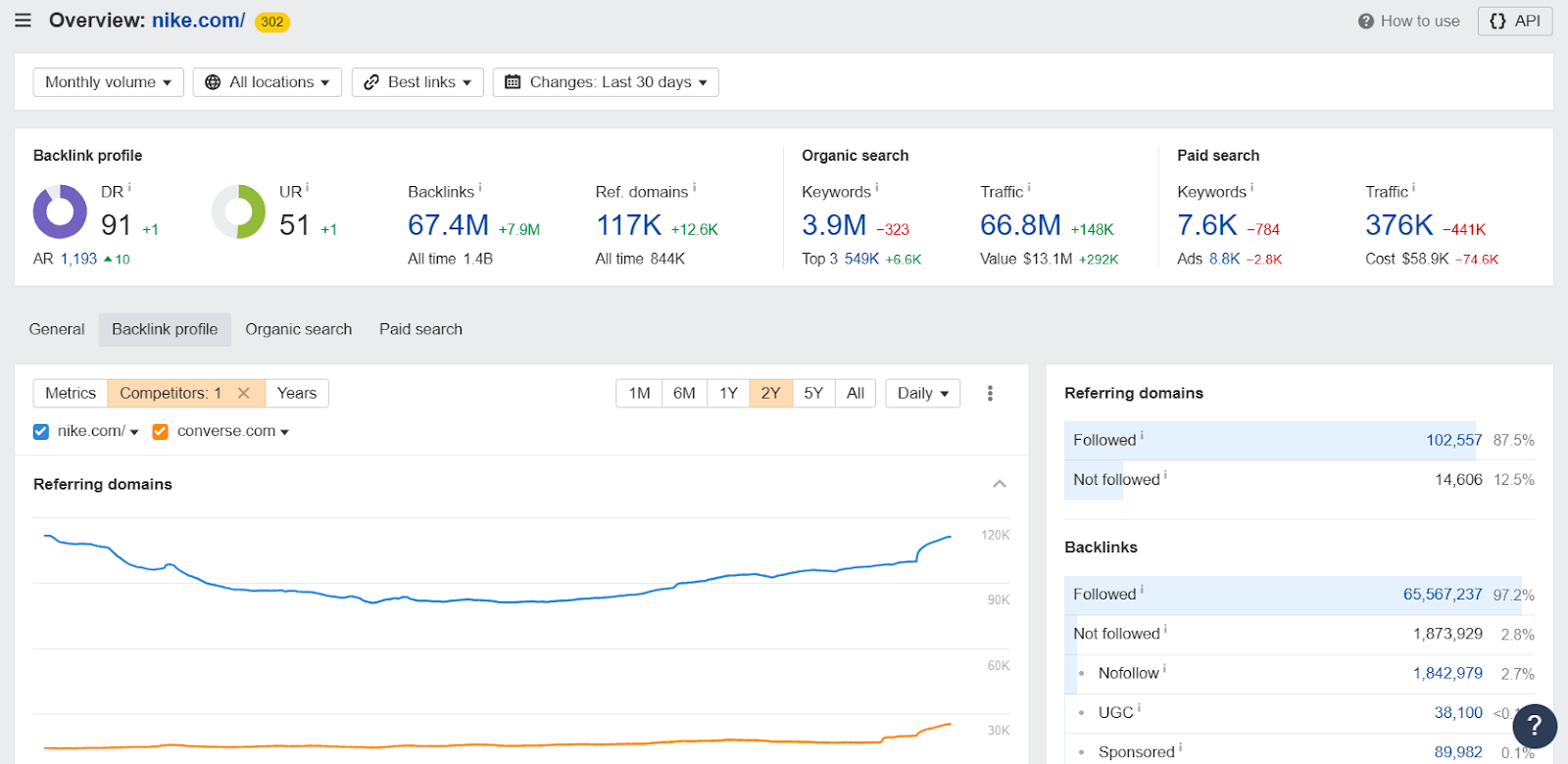
Task: Select the 2Y time range
Action: (771, 393)
